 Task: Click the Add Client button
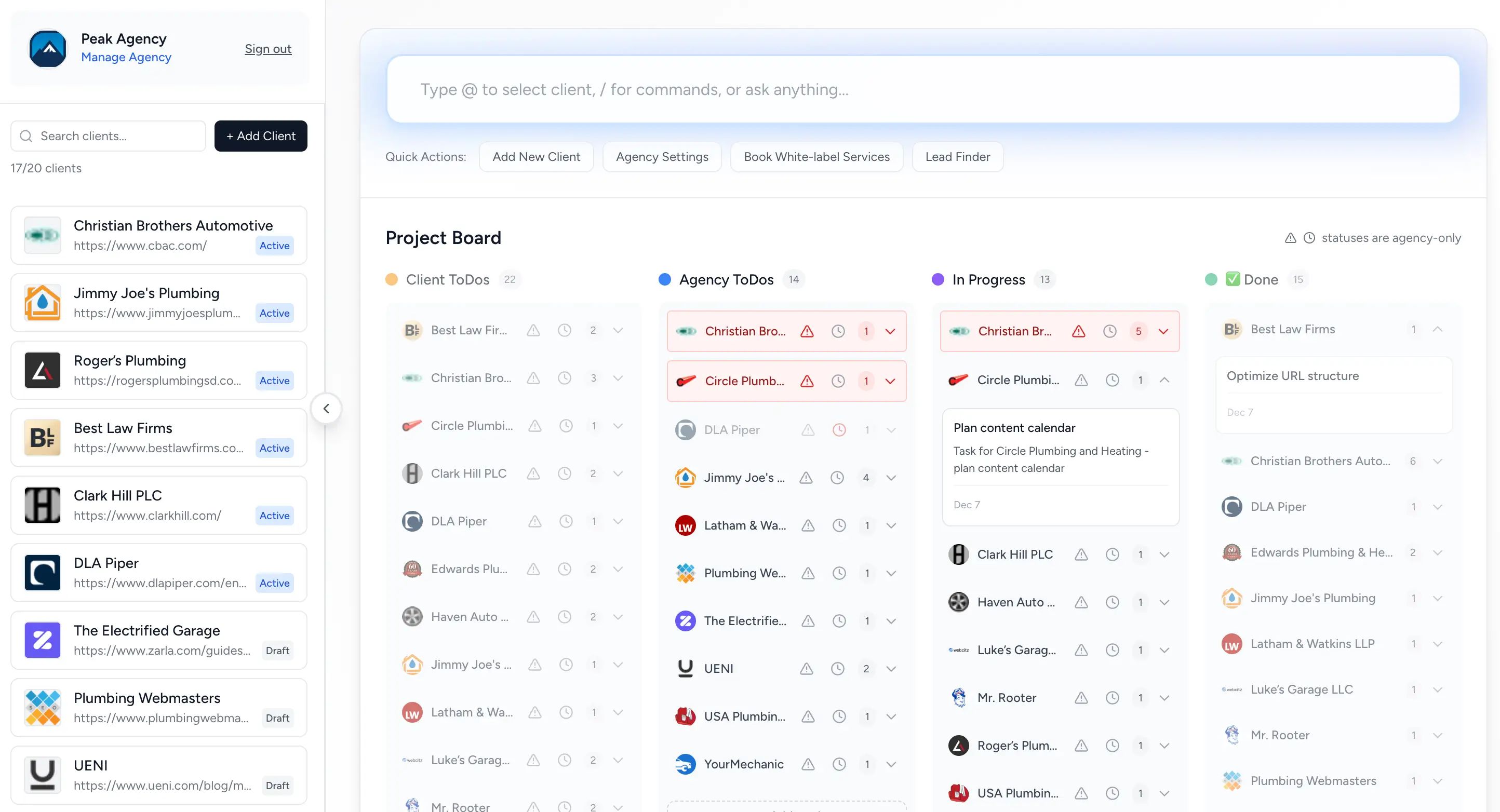coord(261,136)
